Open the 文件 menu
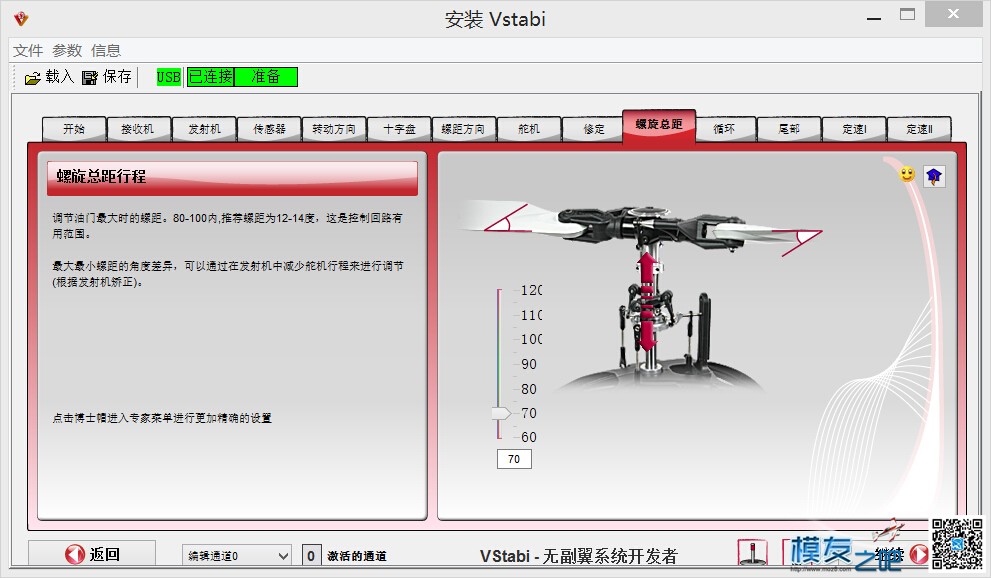Screen dimensions: 991x578 pyautogui.click(x=28, y=51)
